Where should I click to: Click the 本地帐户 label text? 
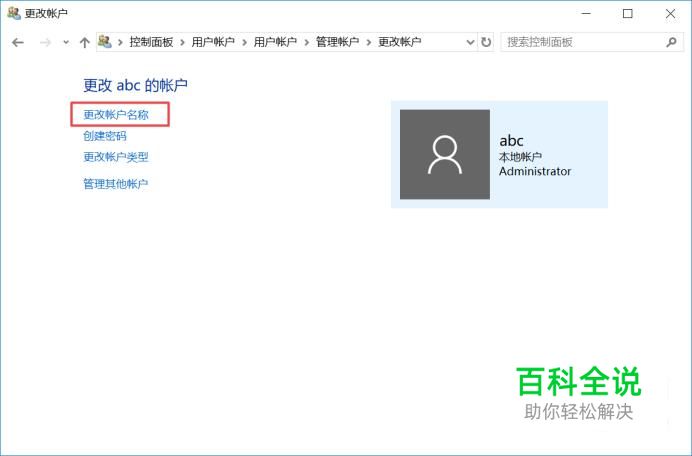[x=520, y=157]
